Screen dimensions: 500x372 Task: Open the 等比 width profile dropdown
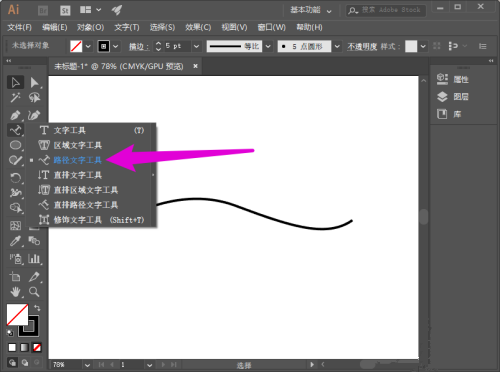pos(268,46)
